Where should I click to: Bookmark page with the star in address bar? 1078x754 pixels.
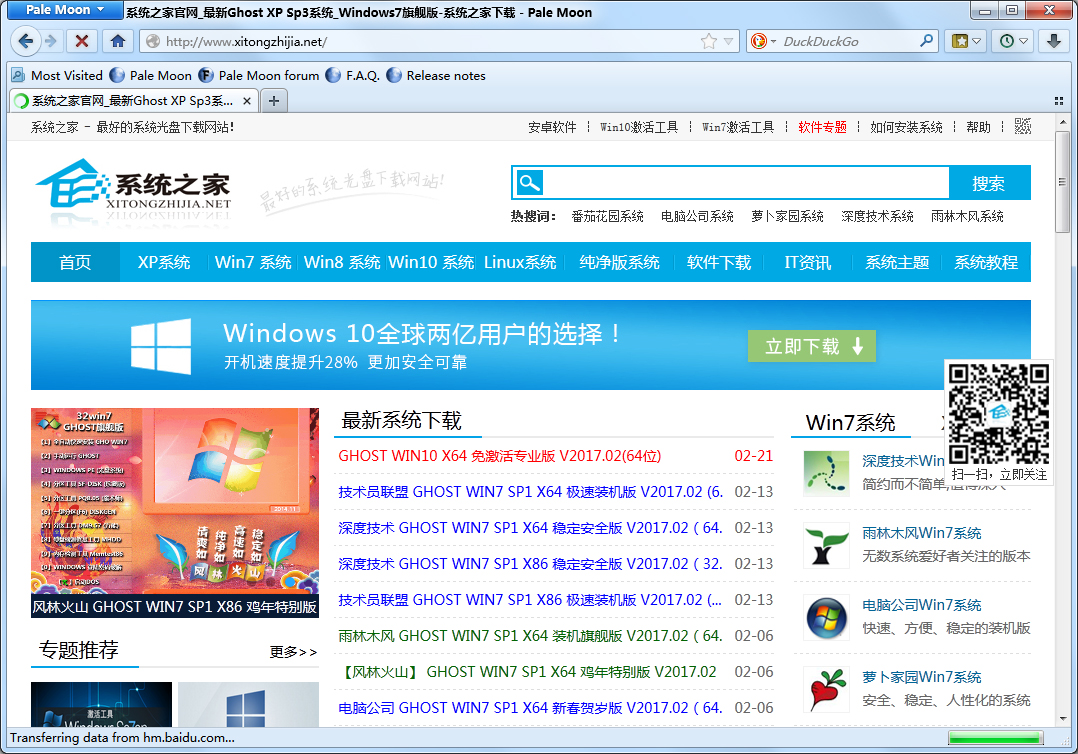click(707, 41)
